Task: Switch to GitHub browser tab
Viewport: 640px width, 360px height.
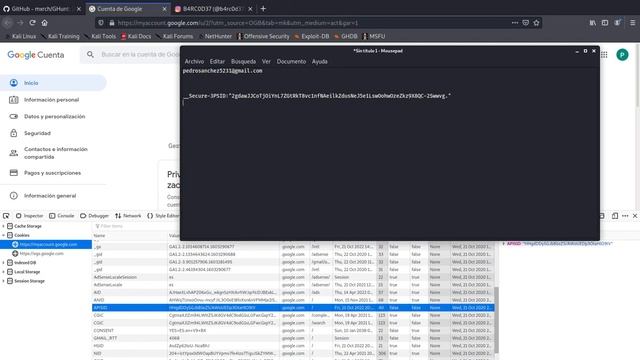Action: 41,9
